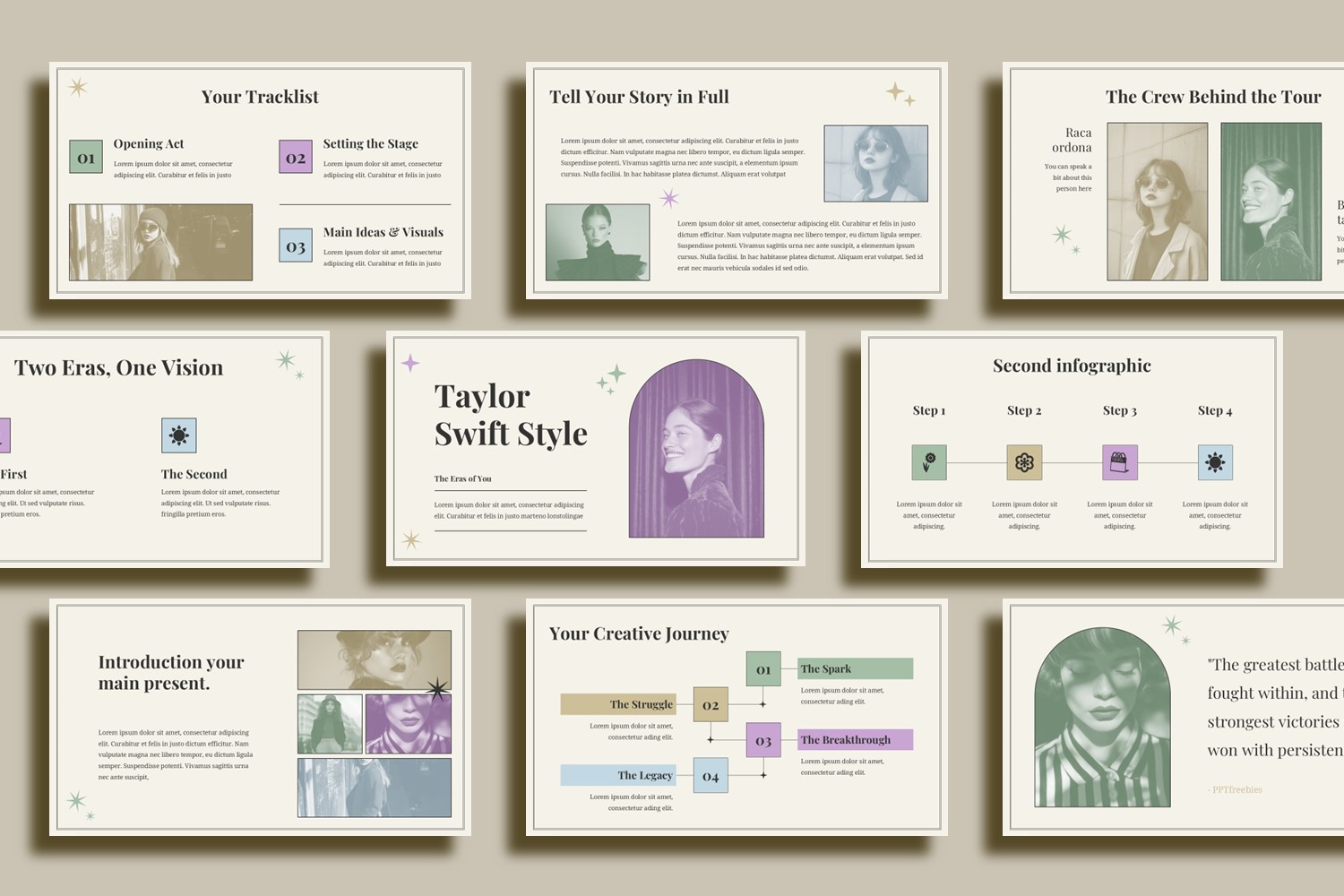Click the sun icon above The Second

(179, 435)
